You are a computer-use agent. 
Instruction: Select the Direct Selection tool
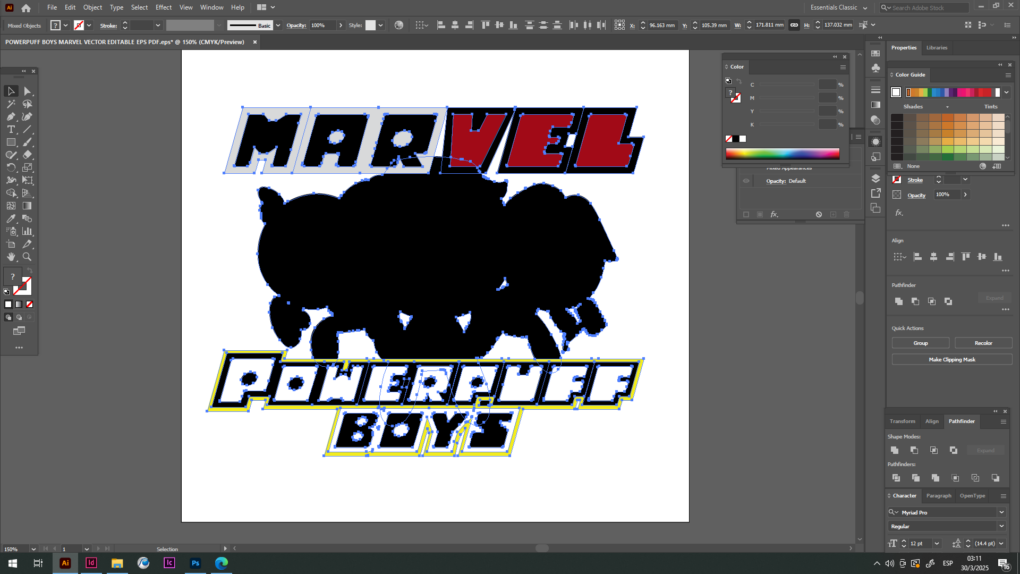[27, 91]
